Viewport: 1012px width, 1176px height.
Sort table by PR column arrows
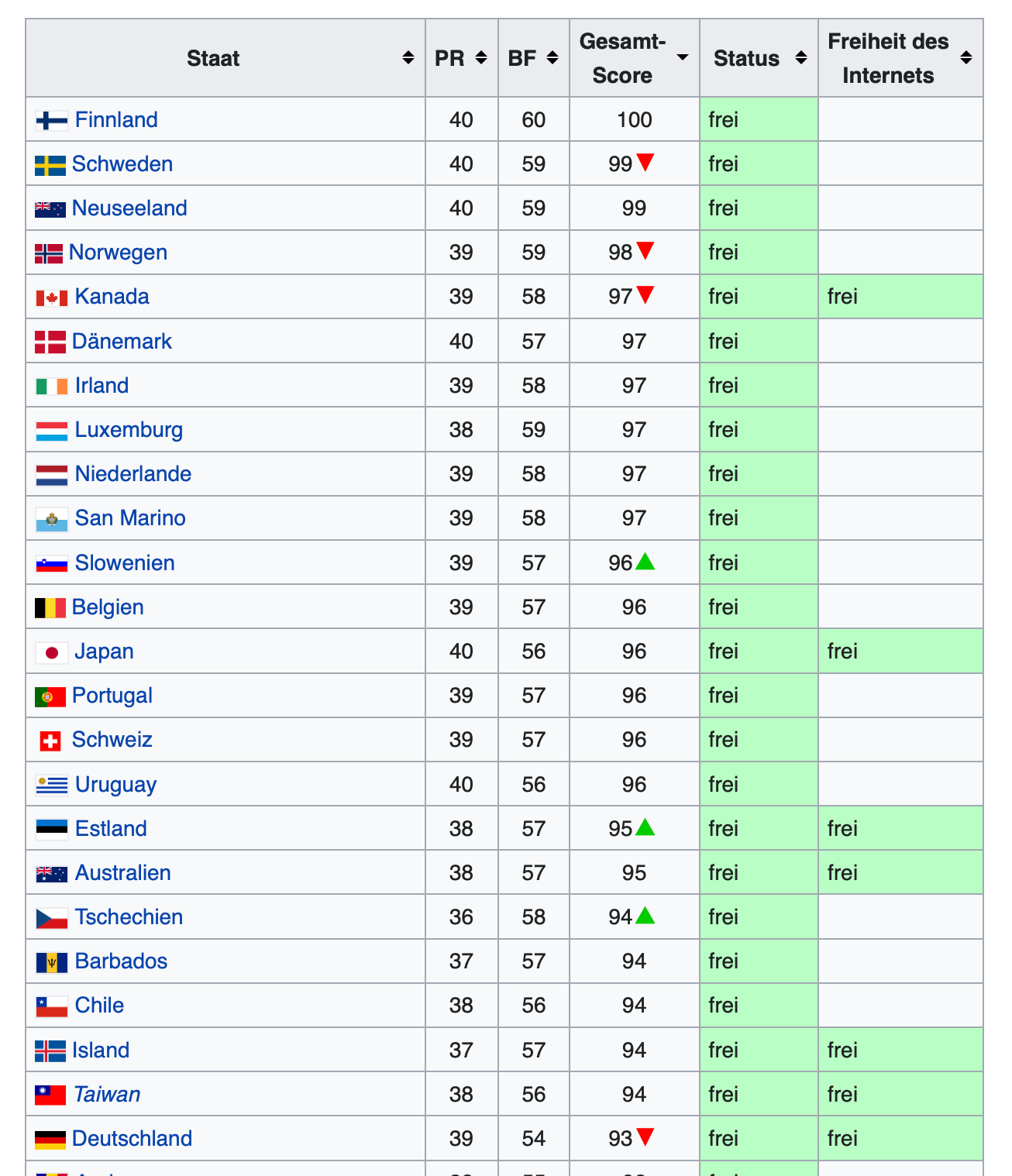[481, 58]
